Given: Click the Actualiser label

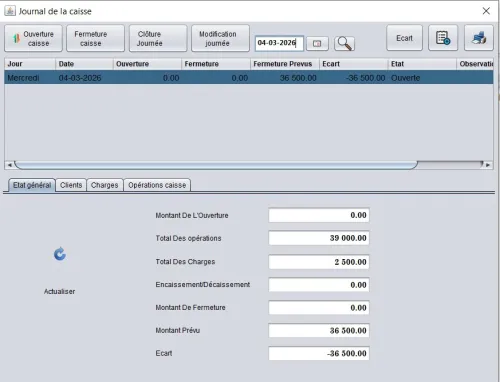Looking at the screenshot, I should coord(60,291).
